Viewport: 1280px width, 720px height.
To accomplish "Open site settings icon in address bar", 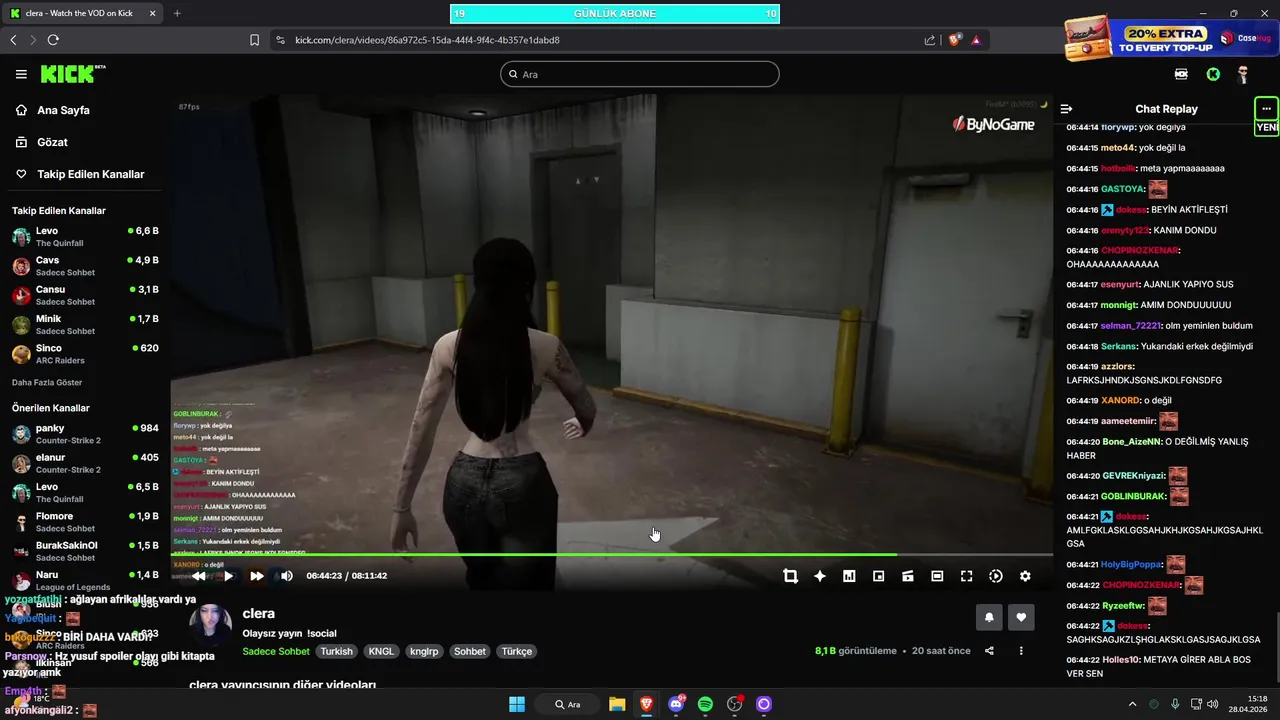I will (x=280, y=40).
